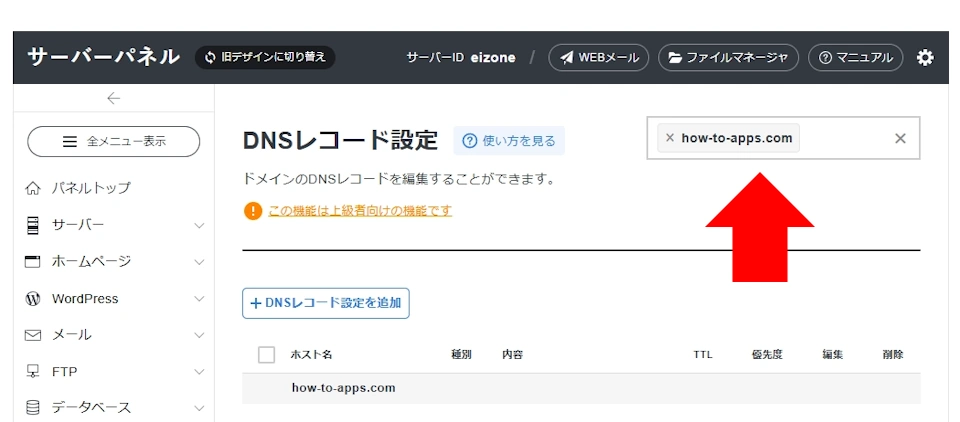
Task: Expand the ホームページ menu chevron
Action: coord(199,262)
